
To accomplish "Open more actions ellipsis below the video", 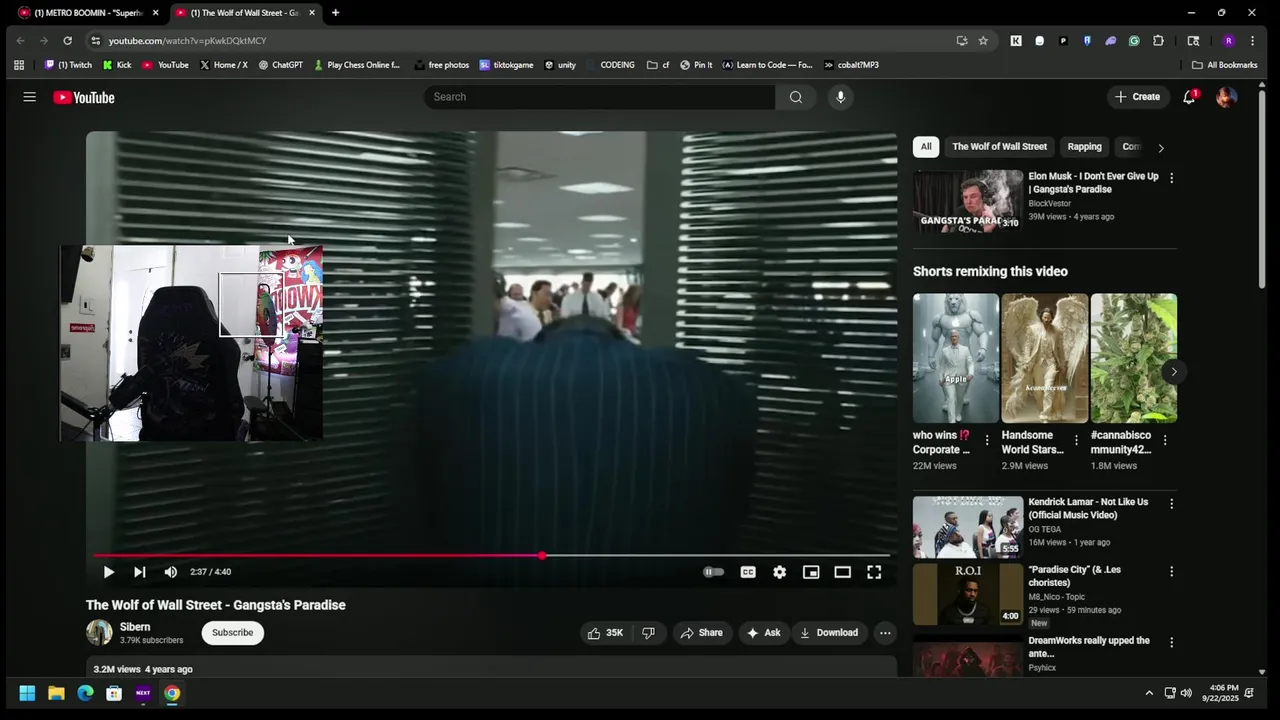I will point(885,633).
